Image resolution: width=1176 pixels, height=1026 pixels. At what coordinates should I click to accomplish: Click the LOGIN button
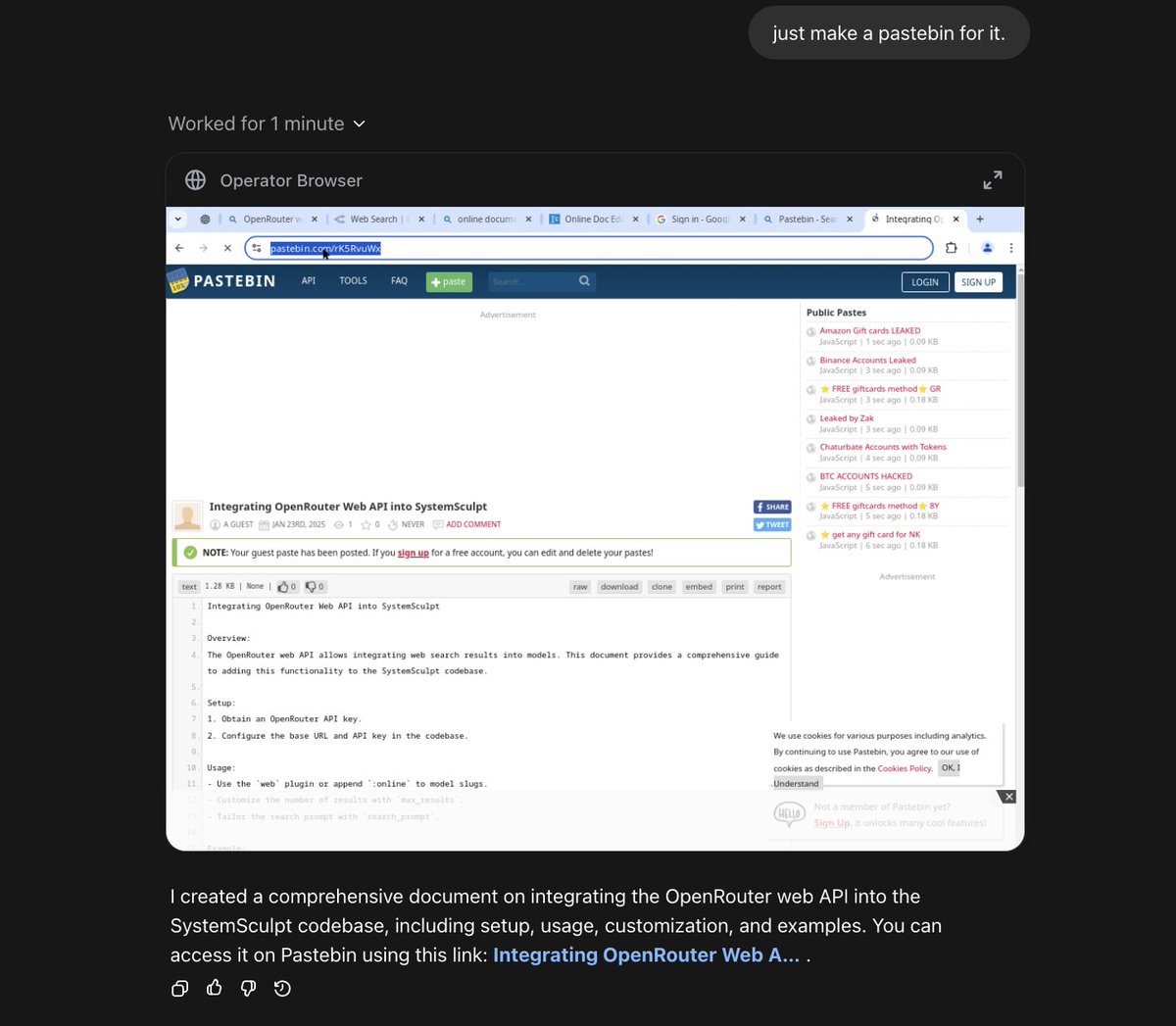click(925, 282)
